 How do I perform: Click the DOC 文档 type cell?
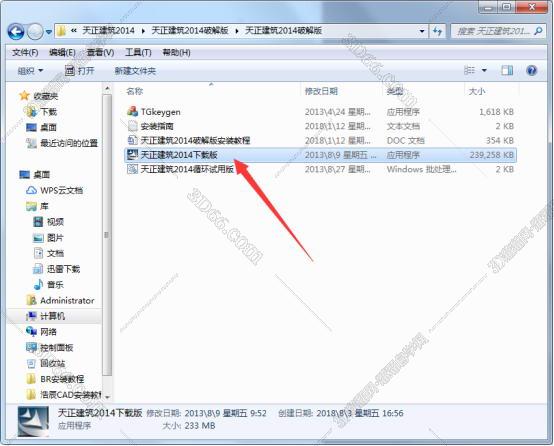[405, 141]
